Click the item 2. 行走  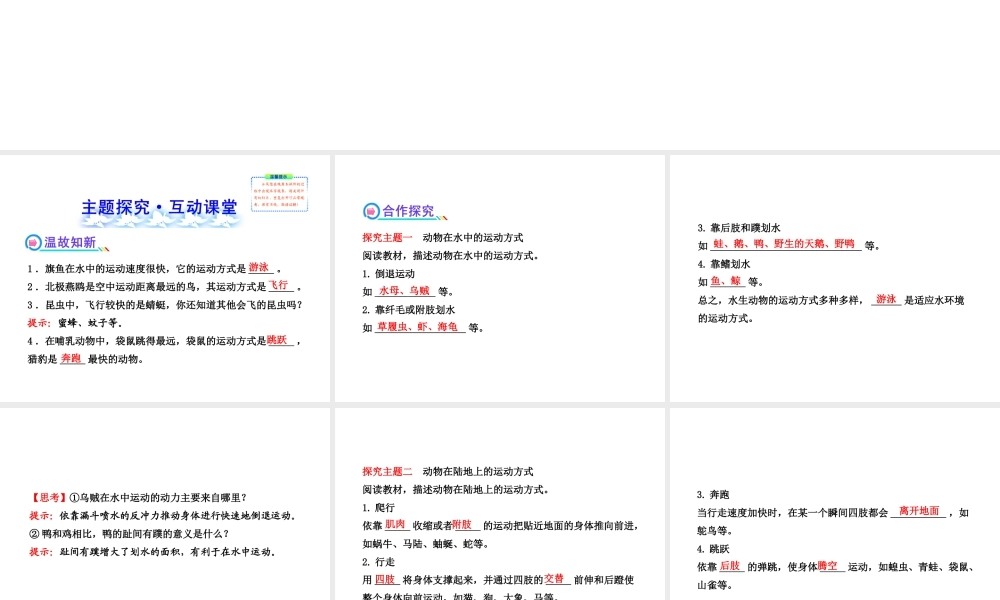click(378, 562)
